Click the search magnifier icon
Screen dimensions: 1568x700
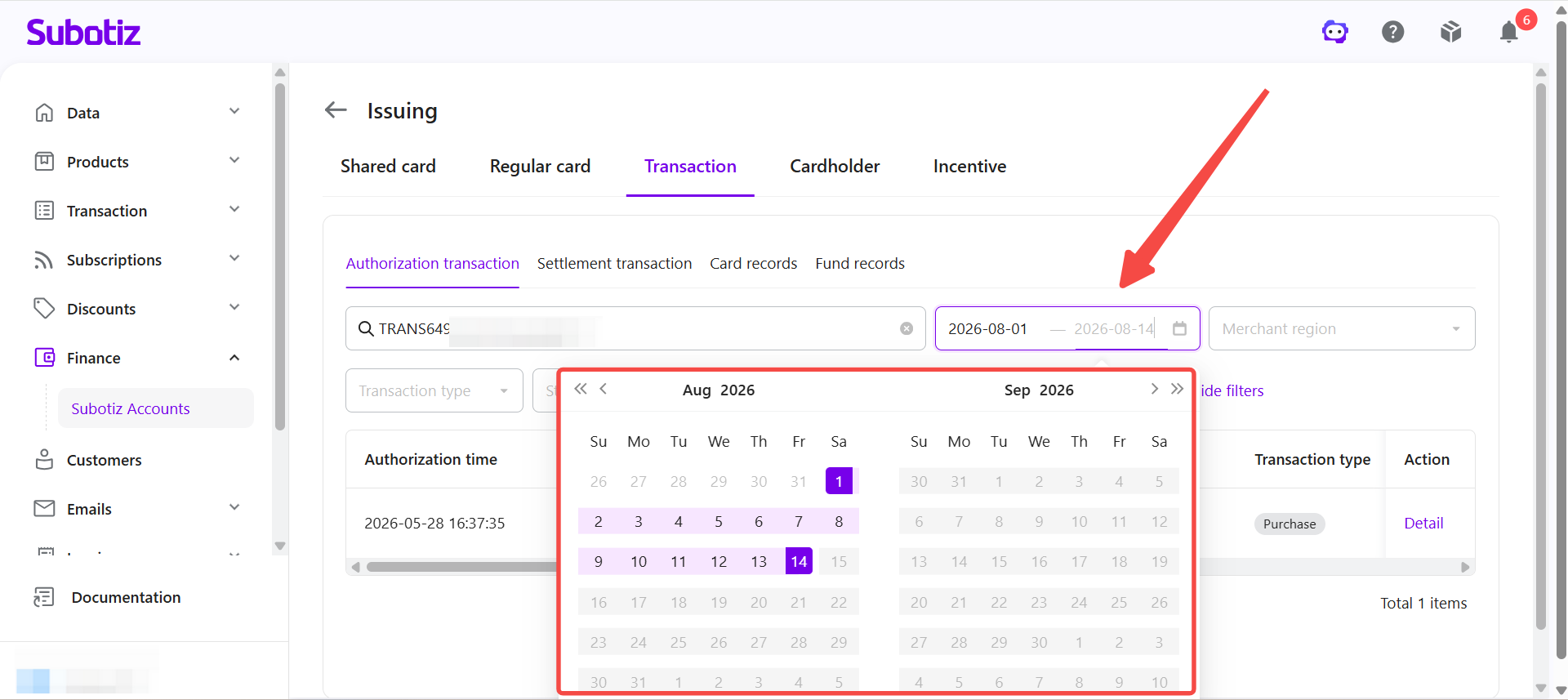tap(366, 328)
